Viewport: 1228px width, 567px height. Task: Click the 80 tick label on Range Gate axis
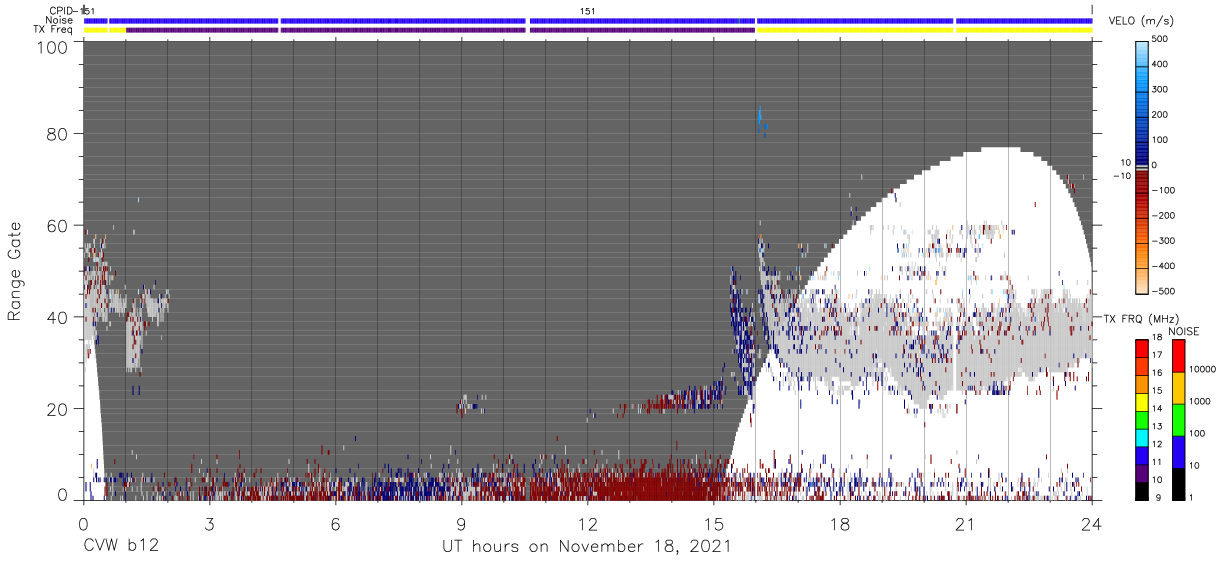(59, 133)
